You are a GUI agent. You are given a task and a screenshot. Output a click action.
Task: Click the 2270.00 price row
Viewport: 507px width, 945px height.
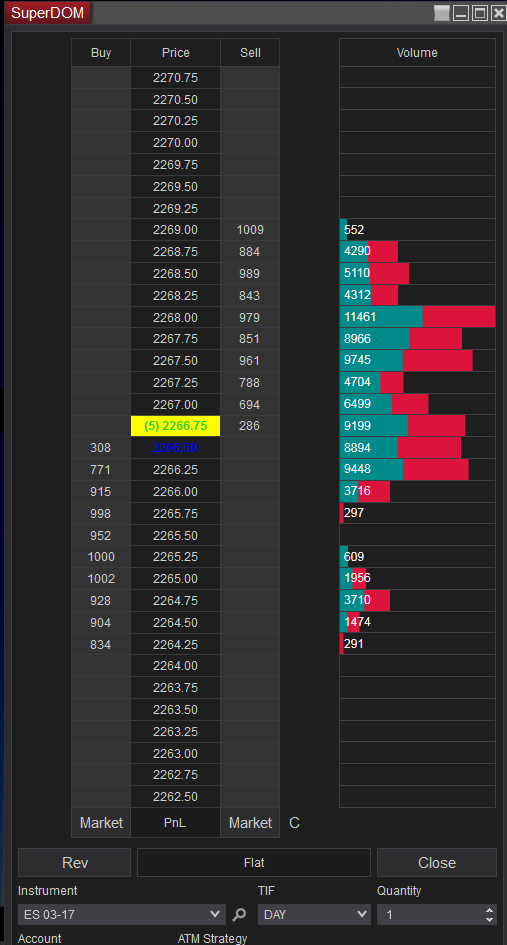click(x=175, y=143)
